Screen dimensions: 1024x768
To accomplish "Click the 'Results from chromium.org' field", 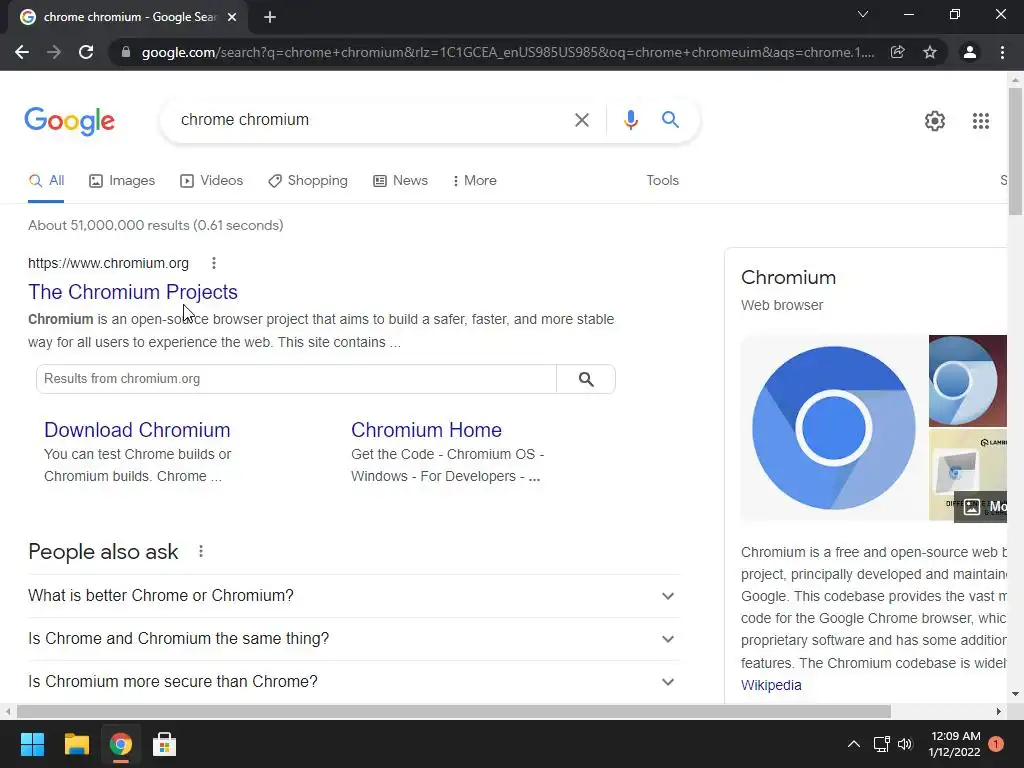I will (296, 379).
